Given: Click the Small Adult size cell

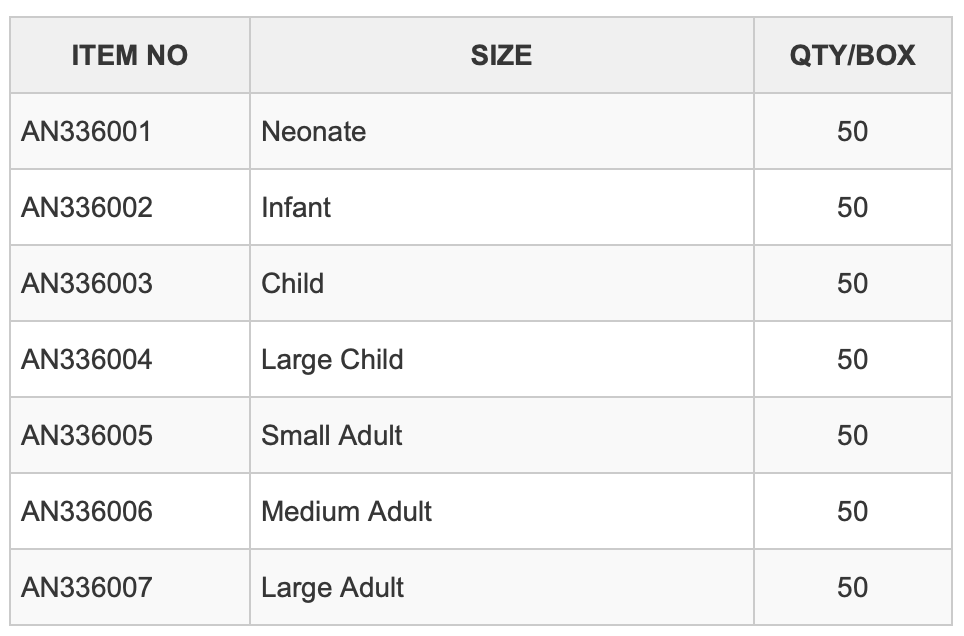Looking at the screenshot, I should [502, 435].
